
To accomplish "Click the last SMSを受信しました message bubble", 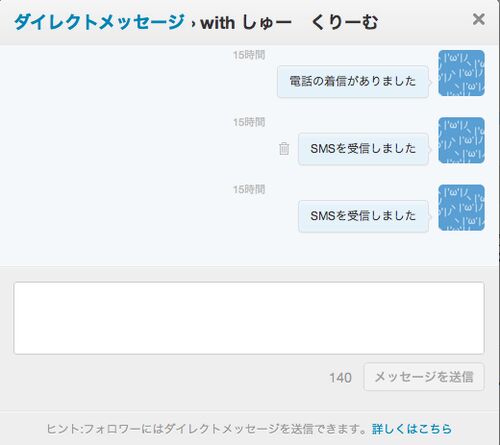I will (x=363, y=216).
